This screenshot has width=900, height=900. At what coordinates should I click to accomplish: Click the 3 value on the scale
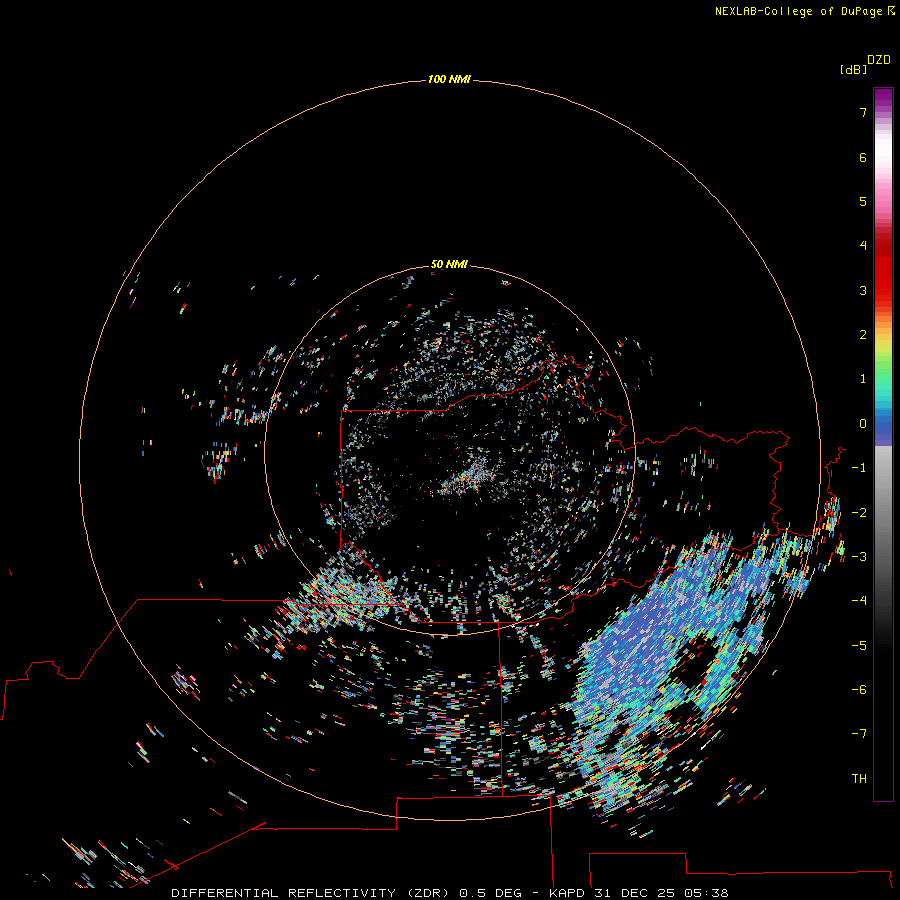tap(863, 290)
